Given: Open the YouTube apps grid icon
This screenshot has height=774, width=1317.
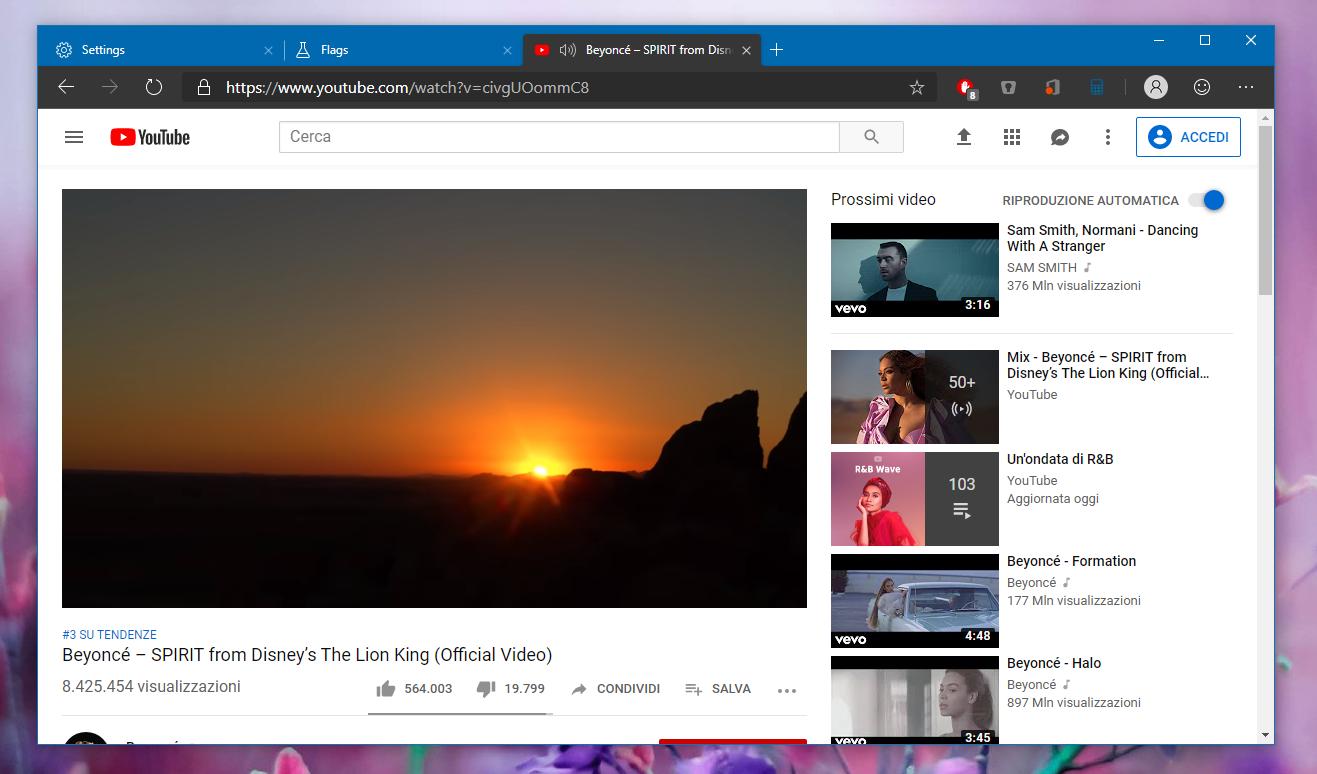Looking at the screenshot, I should [x=1012, y=137].
